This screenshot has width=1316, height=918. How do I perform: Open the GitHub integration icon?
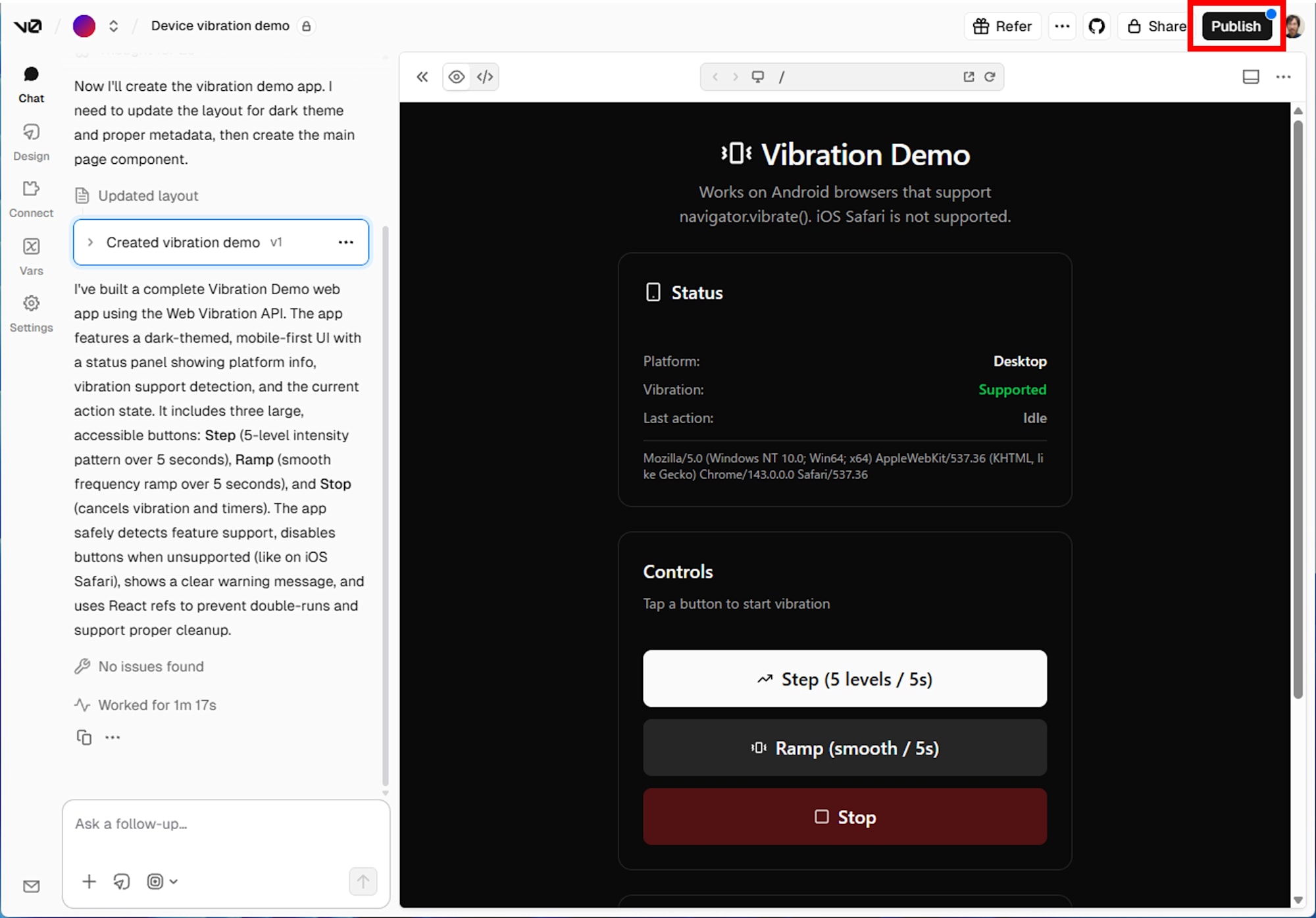1096,26
